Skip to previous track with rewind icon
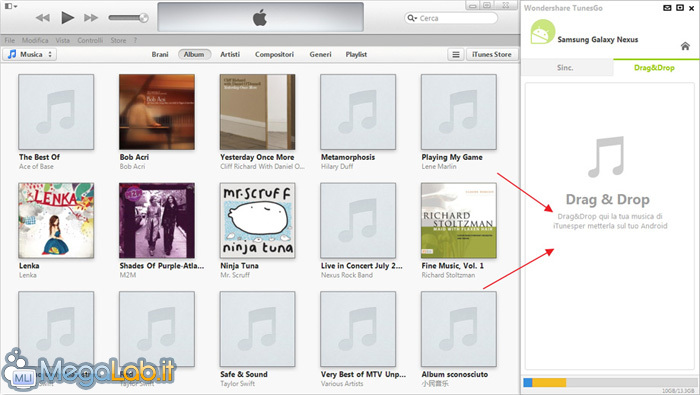Image resolution: width=700 pixels, height=395 pixels. [43, 18]
